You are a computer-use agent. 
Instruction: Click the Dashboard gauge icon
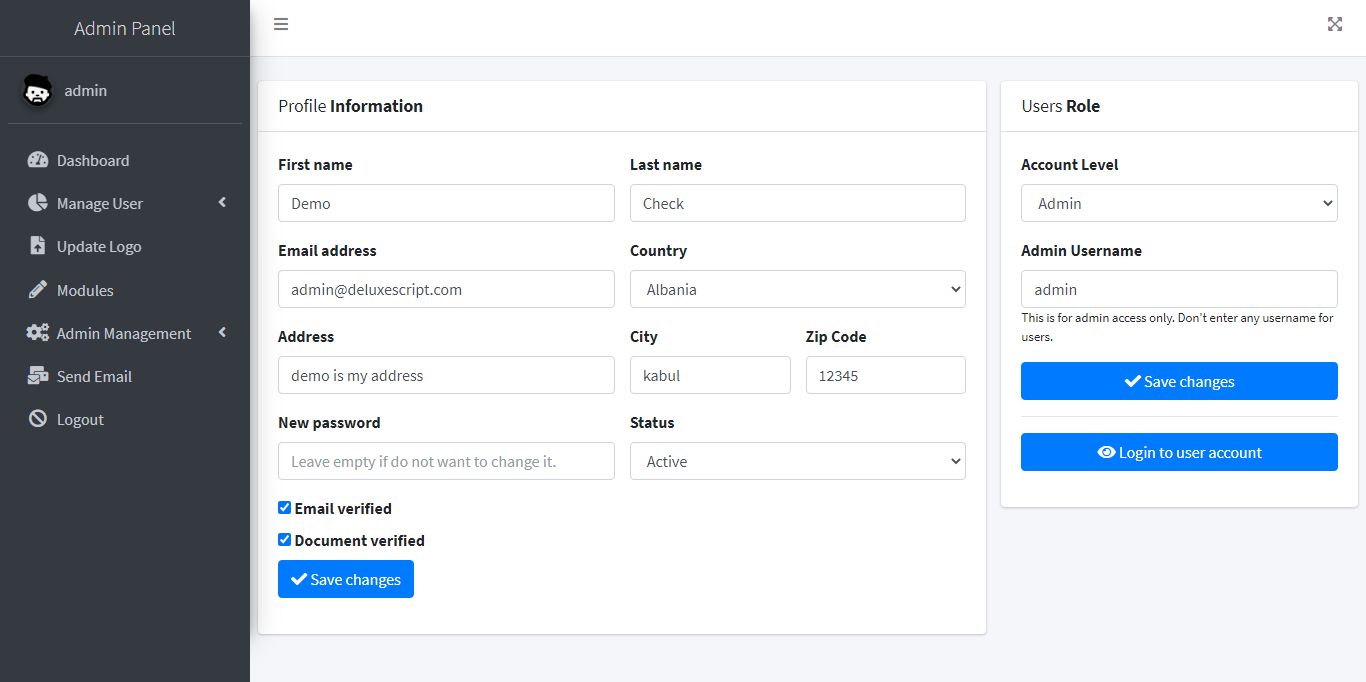click(x=38, y=160)
